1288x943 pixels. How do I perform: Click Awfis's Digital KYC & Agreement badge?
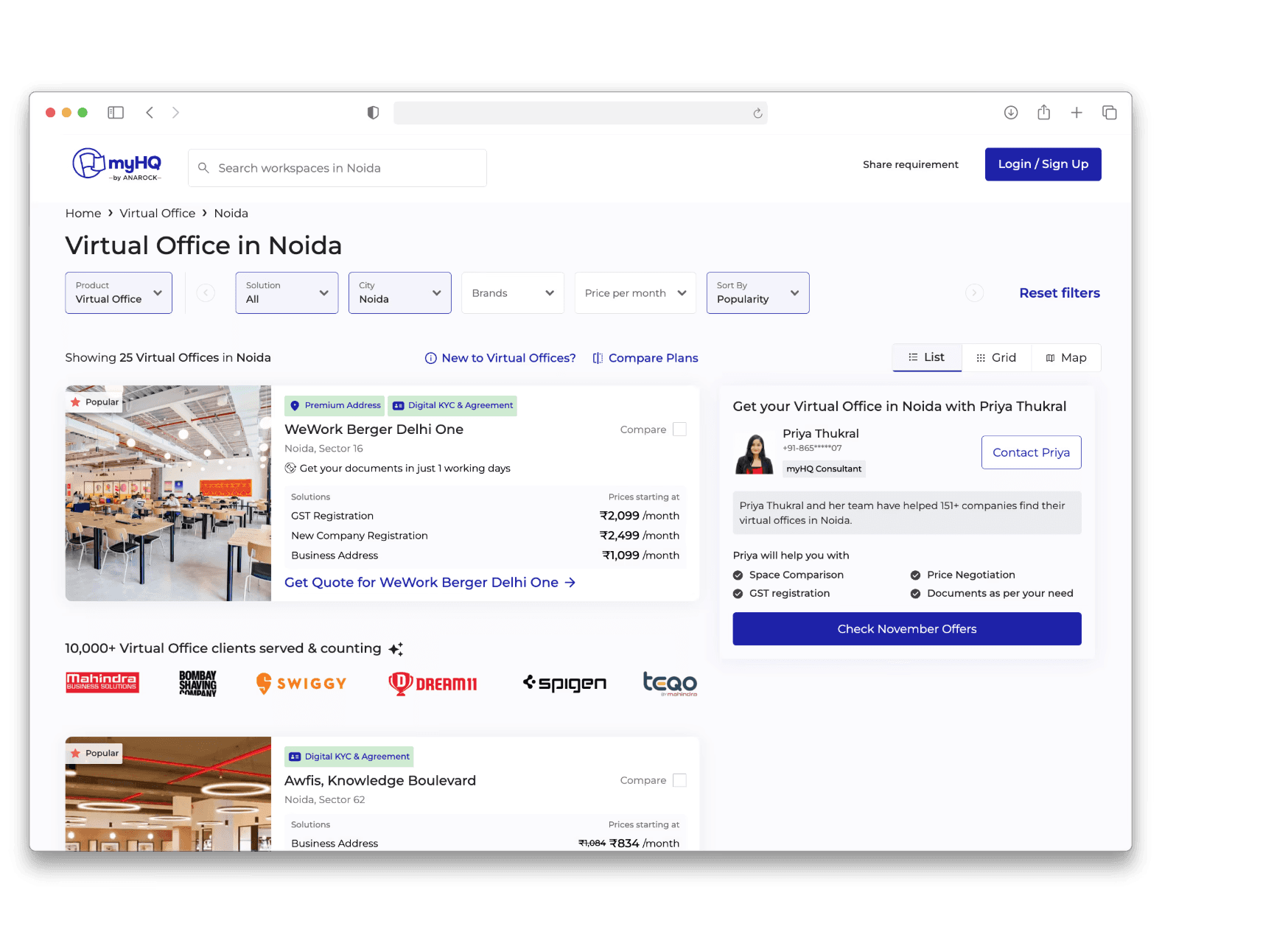point(349,757)
